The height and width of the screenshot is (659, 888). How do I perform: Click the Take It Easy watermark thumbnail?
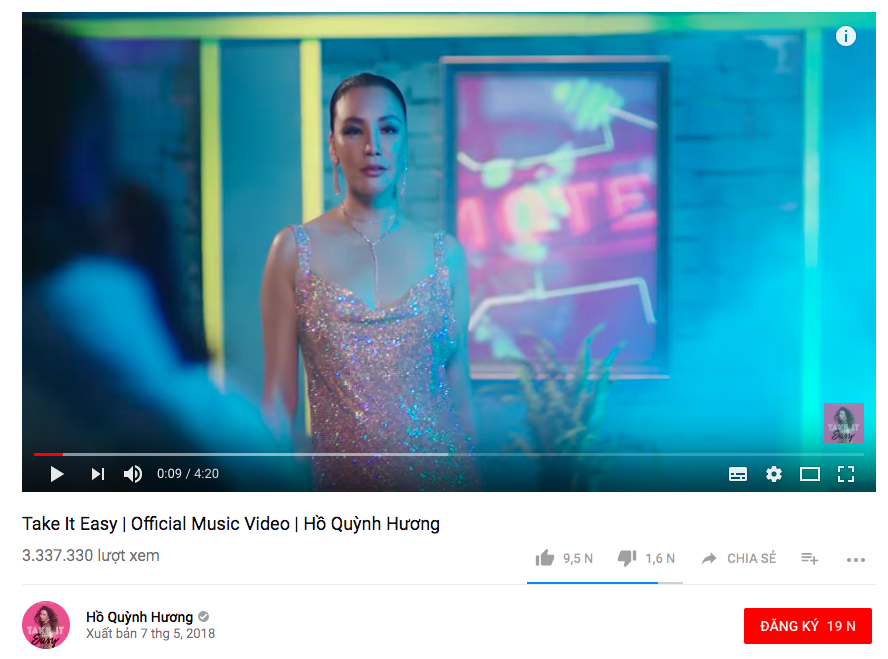[844, 423]
